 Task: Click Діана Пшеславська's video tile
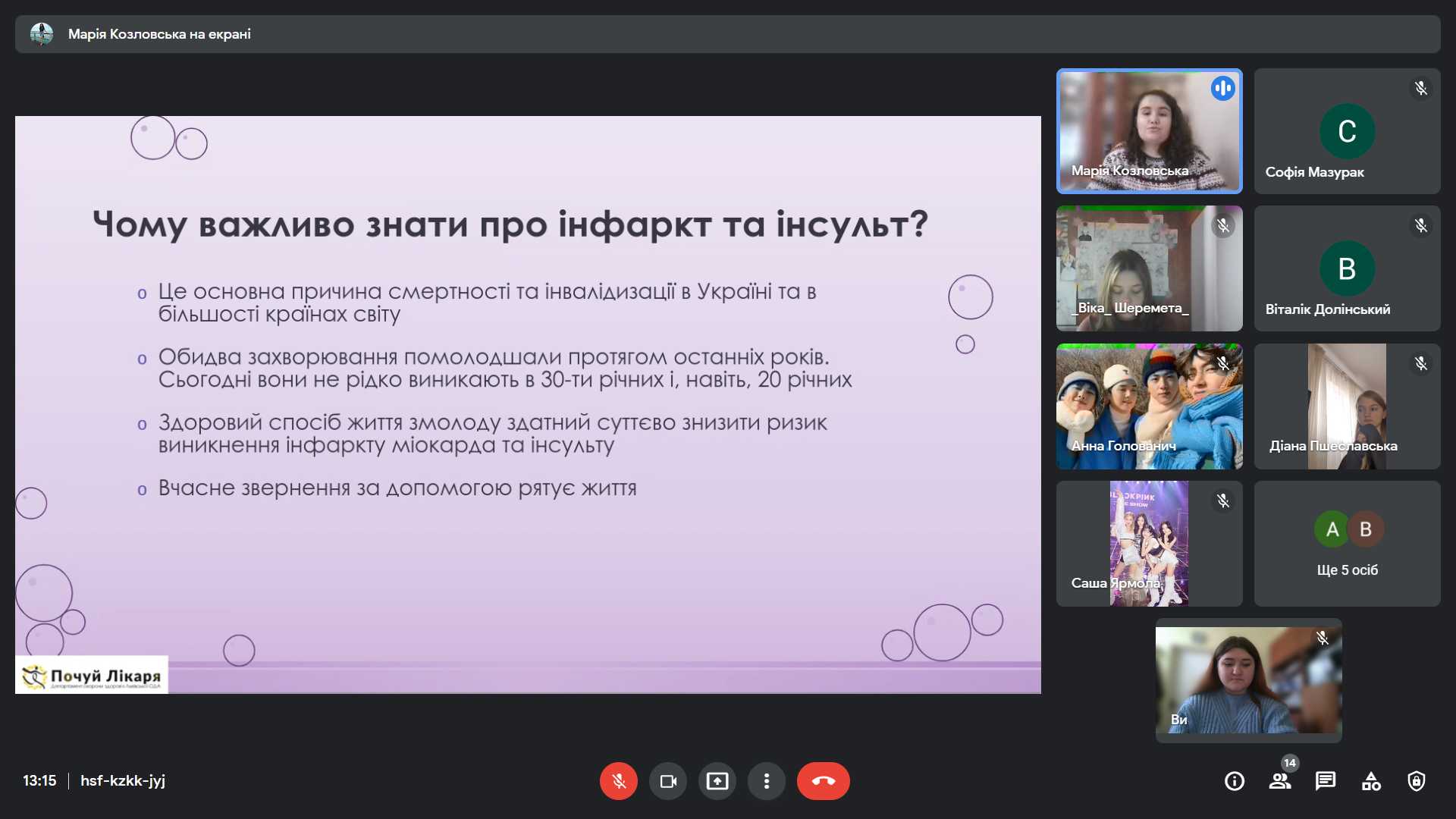(x=1347, y=406)
